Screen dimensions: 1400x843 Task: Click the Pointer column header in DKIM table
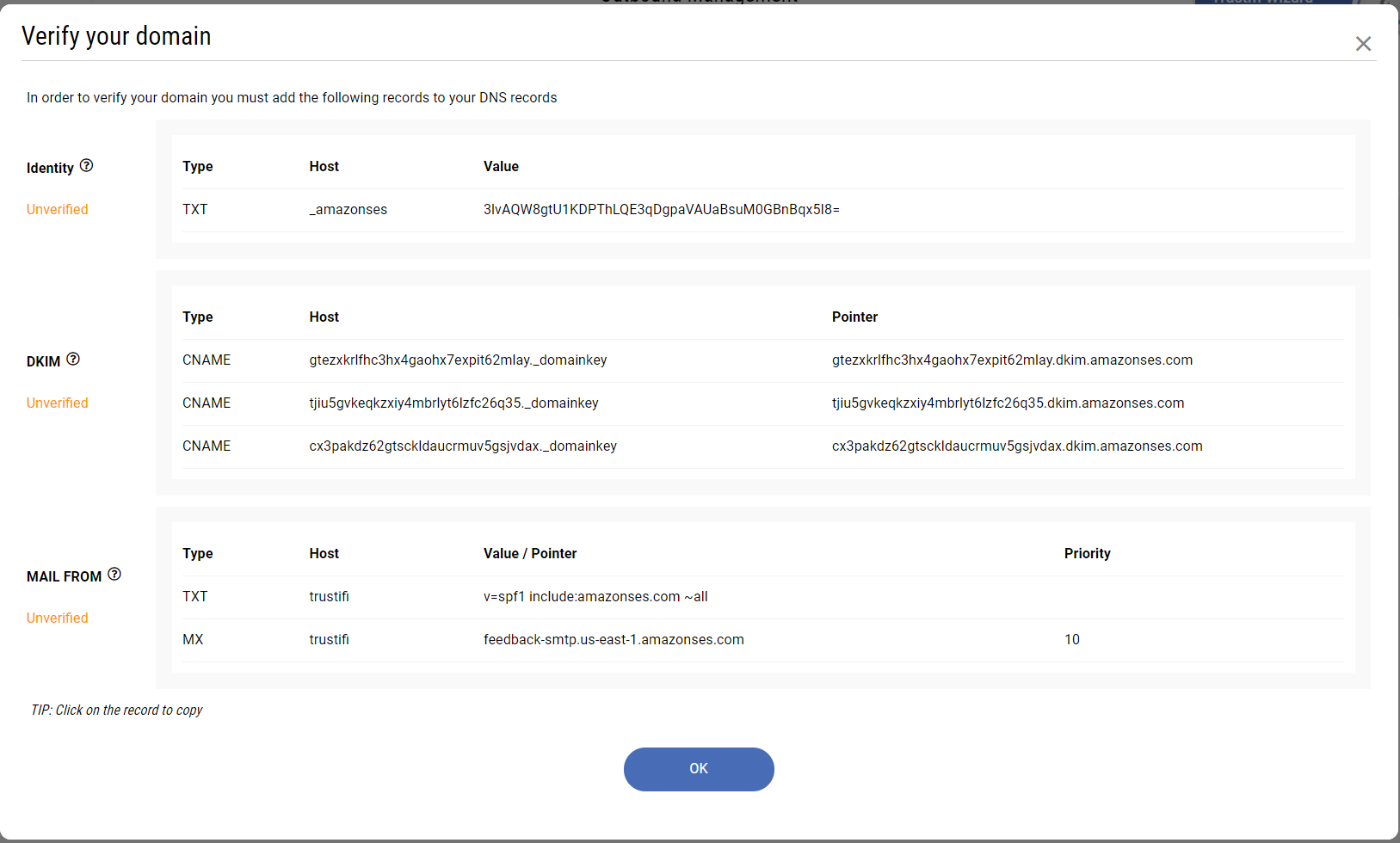point(855,317)
